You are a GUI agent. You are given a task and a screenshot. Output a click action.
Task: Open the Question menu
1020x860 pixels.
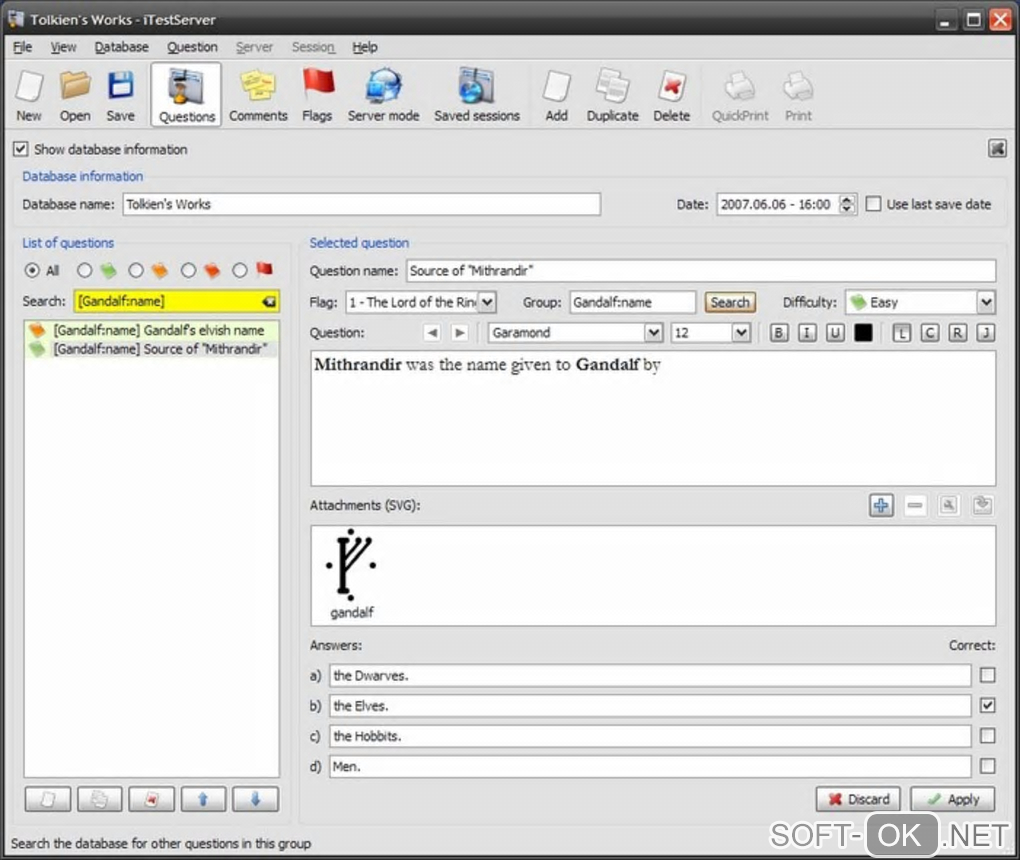(192, 47)
